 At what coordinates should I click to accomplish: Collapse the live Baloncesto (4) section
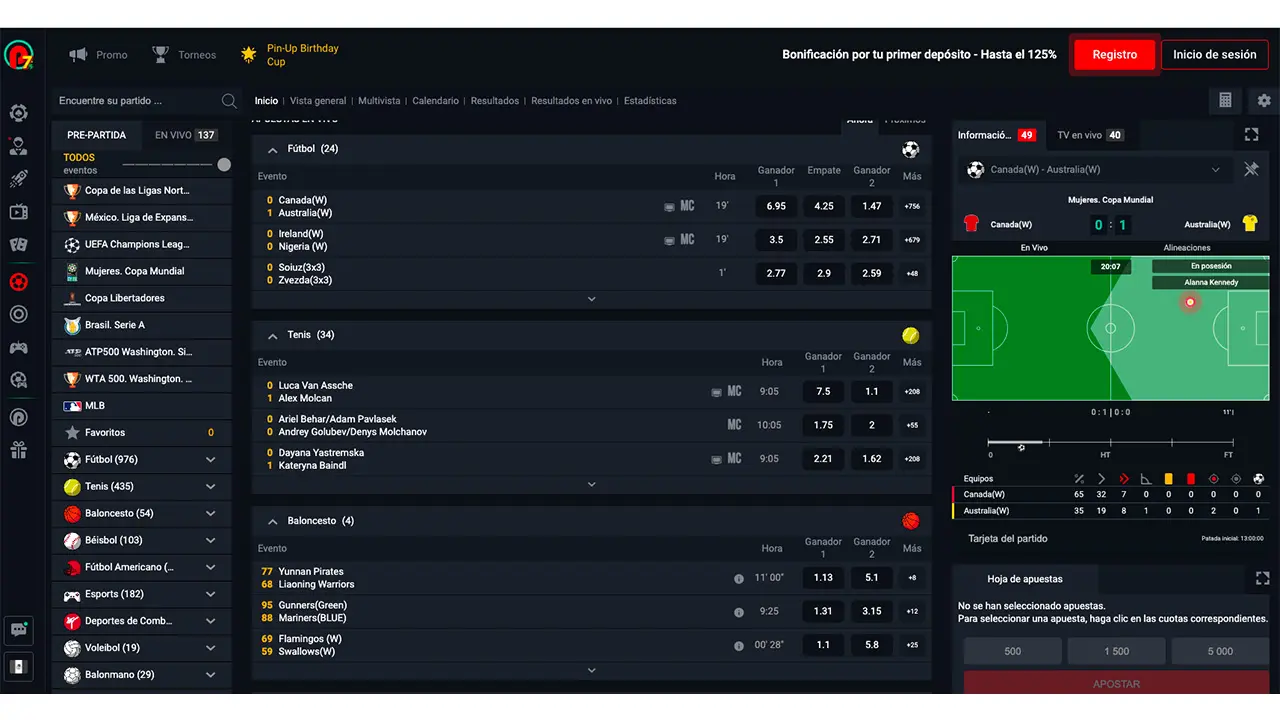tap(272, 522)
